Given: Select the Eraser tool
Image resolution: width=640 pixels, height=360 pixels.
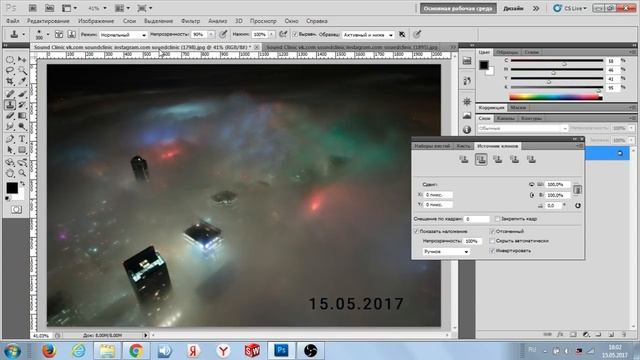Looking at the screenshot, I should click(x=10, y=116).
